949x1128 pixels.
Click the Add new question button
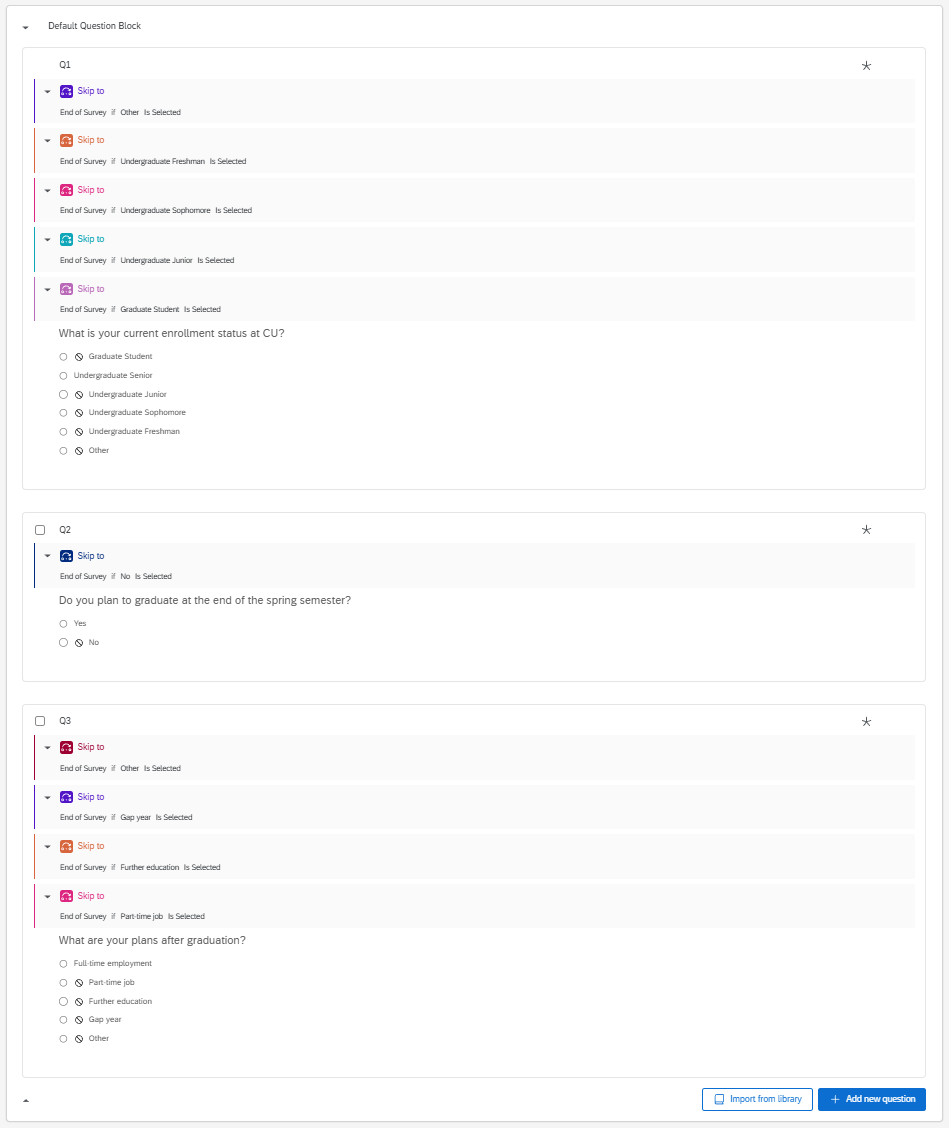click(x=871, y=1099)
